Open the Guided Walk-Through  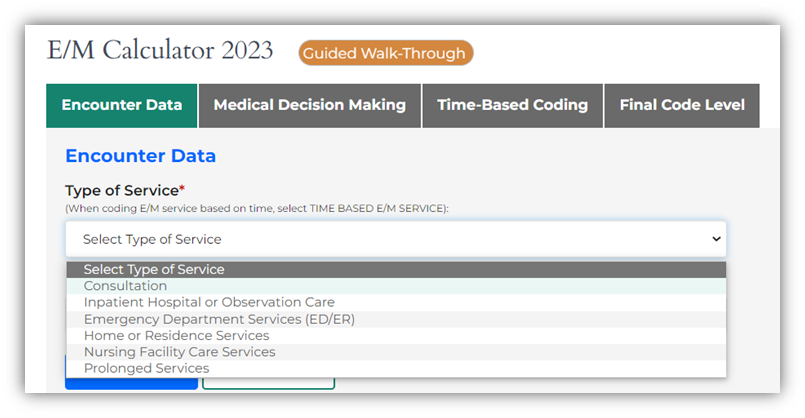pyautogui.click(x=385, y=53)
